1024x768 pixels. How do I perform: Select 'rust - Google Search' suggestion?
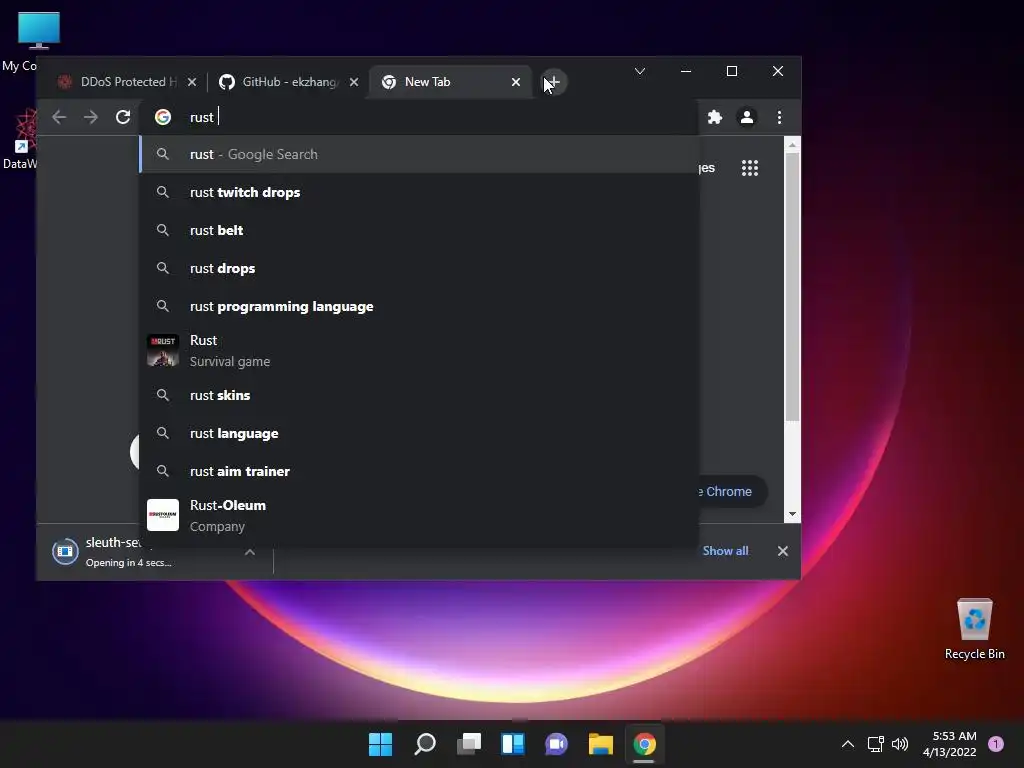coord(419,154)
